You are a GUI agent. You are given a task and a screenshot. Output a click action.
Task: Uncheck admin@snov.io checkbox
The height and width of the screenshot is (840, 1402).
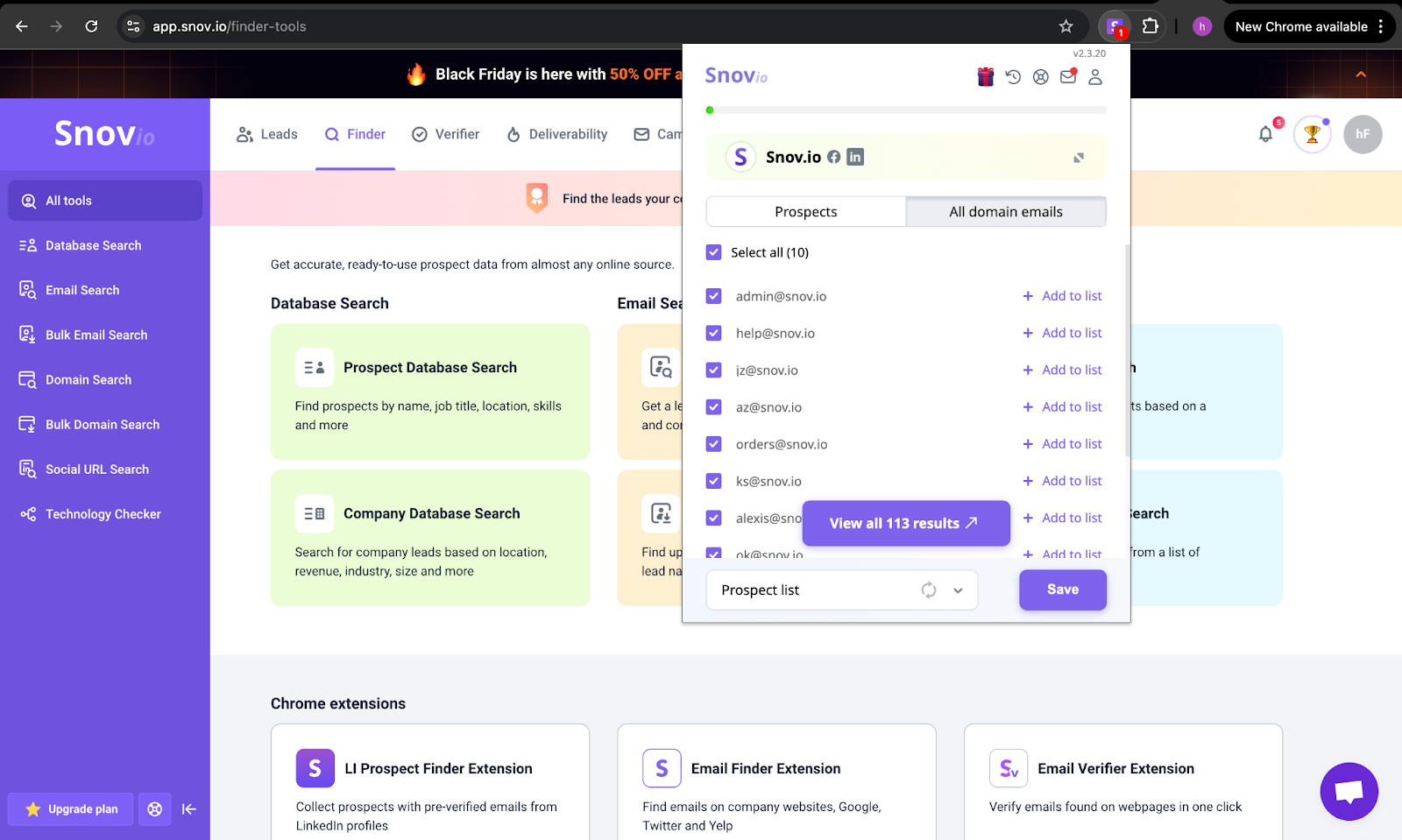714,296
